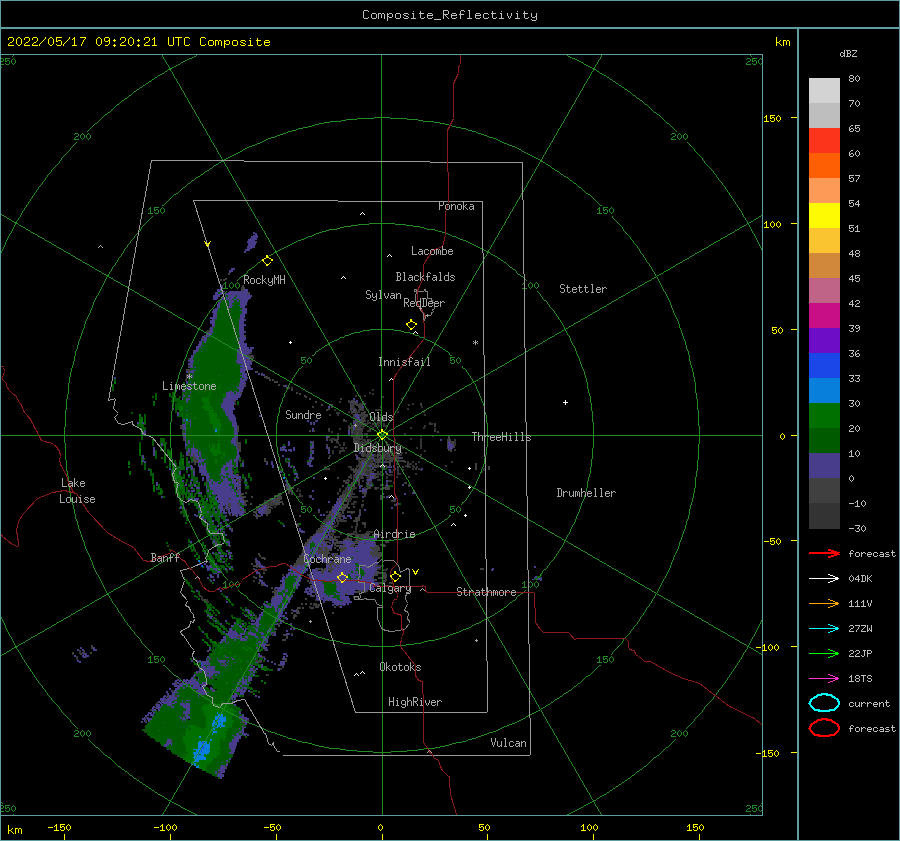Click the yellow diamond marker below Cochrane

click(343, 578)
